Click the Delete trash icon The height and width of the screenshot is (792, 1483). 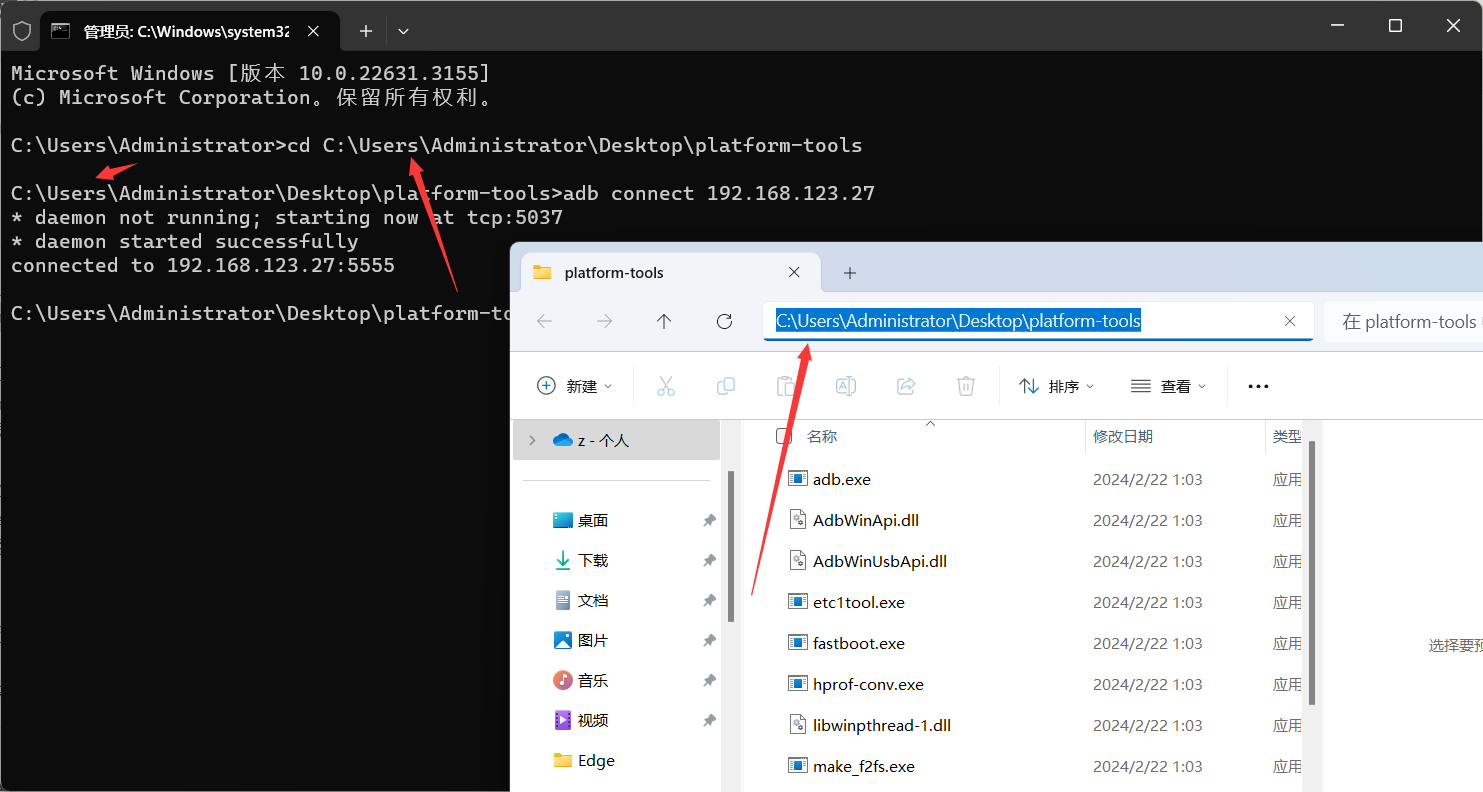tap(966, 386)
